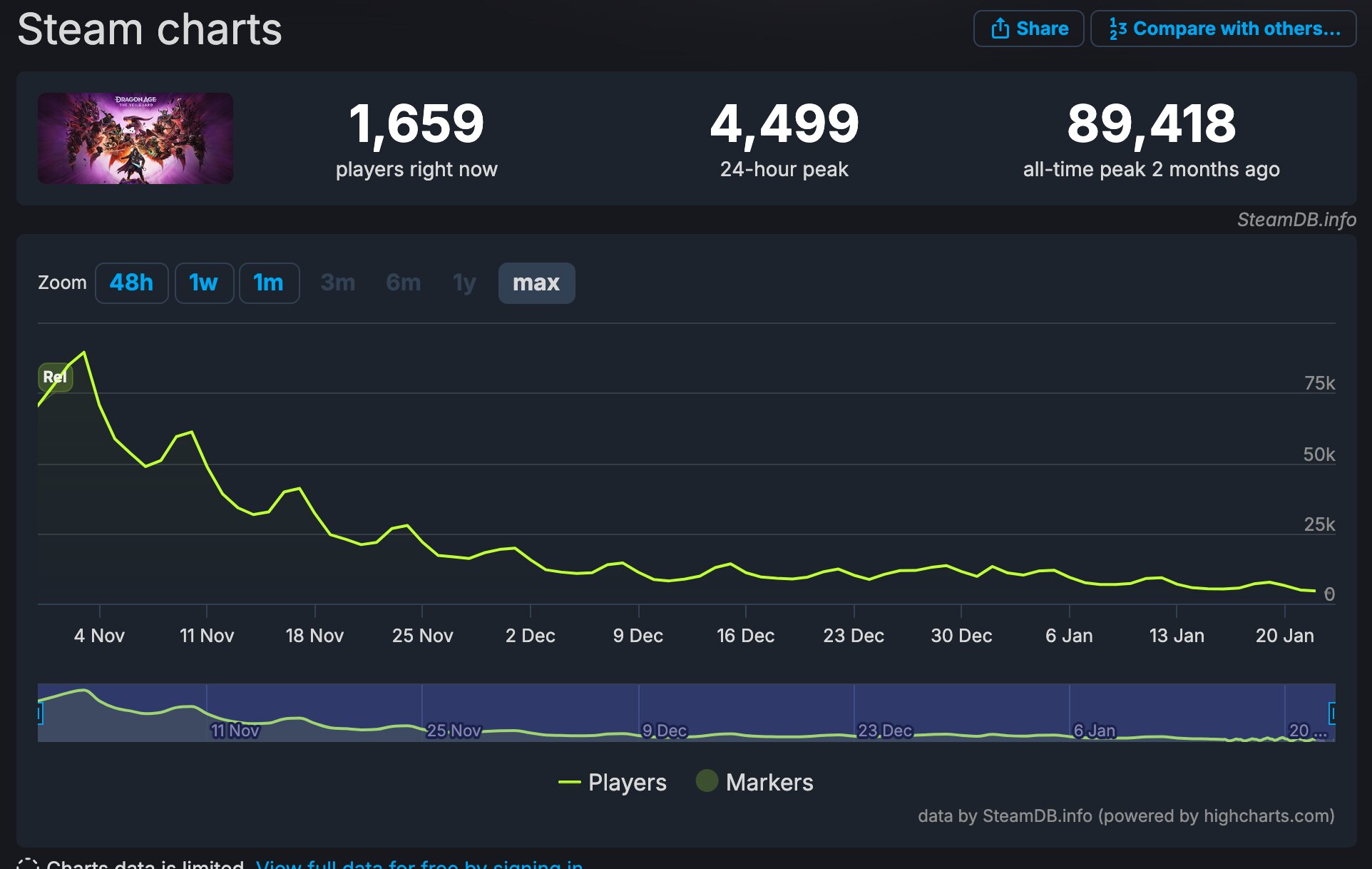The height and width of the screenshot is (869, 1372).
Task: Open View full data by signing in link
Action: pyautogui.click(x=419, y=863)
